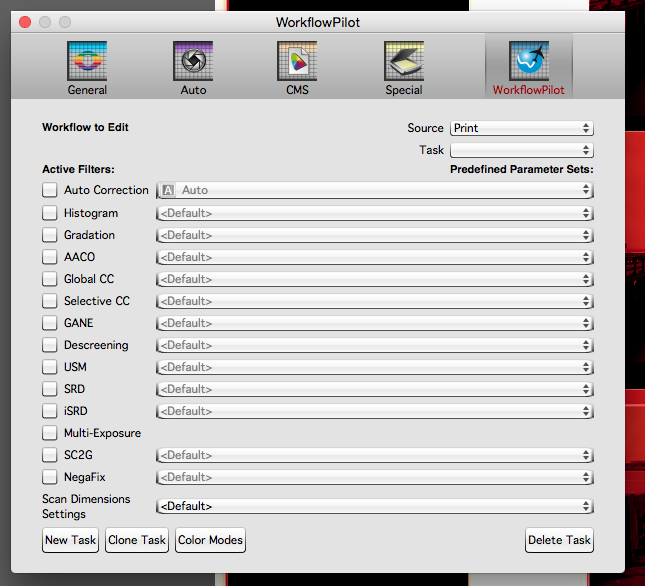Open the USM parameter set dropdown
The image size is (645, 586).
tap(374, 367)
